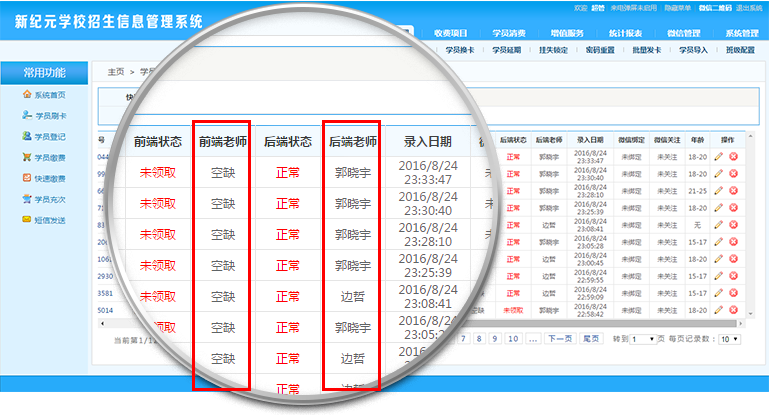Edit the record entered at 22:59:09
Image resolution: width=770 pixels, height=415 pixels.
tap(718, 293)
